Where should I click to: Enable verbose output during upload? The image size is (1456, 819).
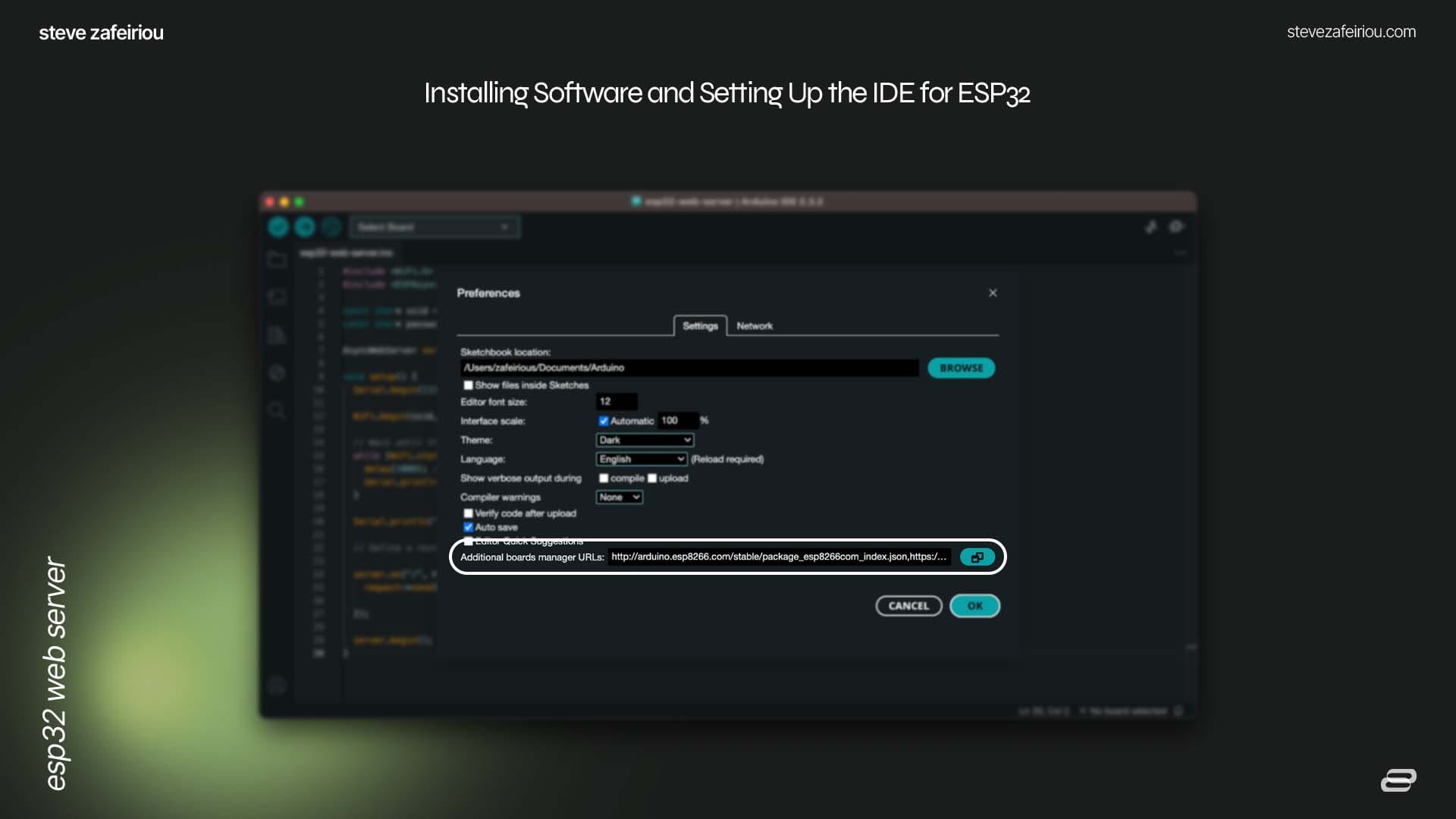coord(652,478)
